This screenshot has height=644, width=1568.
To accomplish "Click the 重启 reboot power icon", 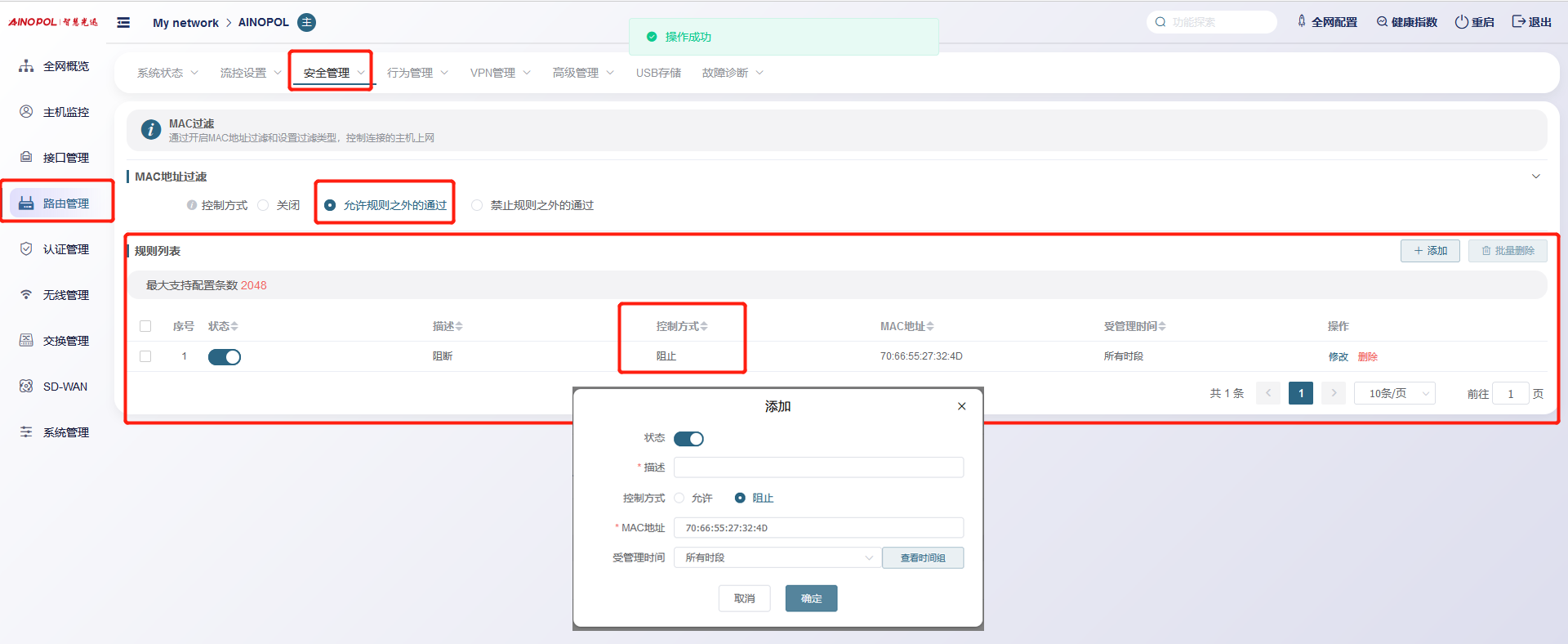I will tap(1462, 22).
